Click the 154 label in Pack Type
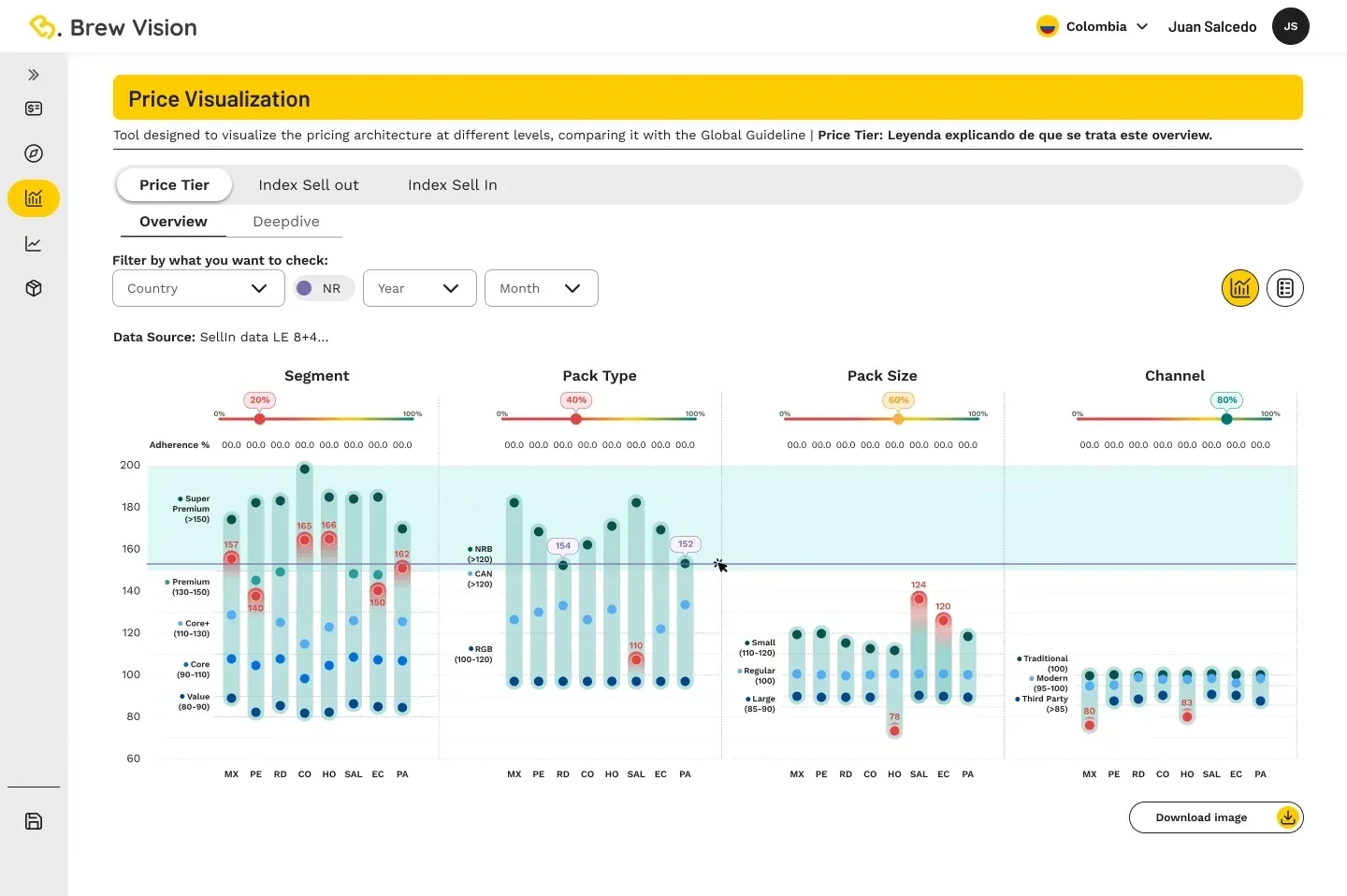Image resolution: width=1347 pixels, height=896 pixels. 563,545
